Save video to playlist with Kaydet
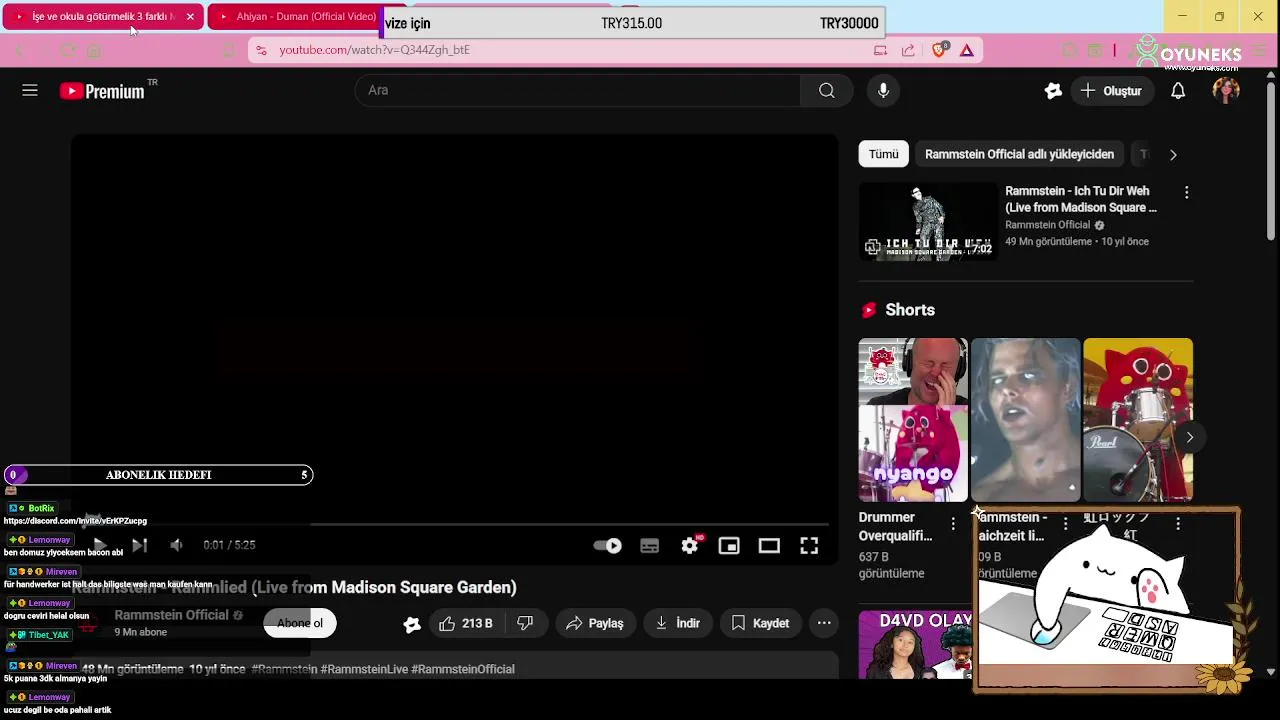 coord(761,623)
